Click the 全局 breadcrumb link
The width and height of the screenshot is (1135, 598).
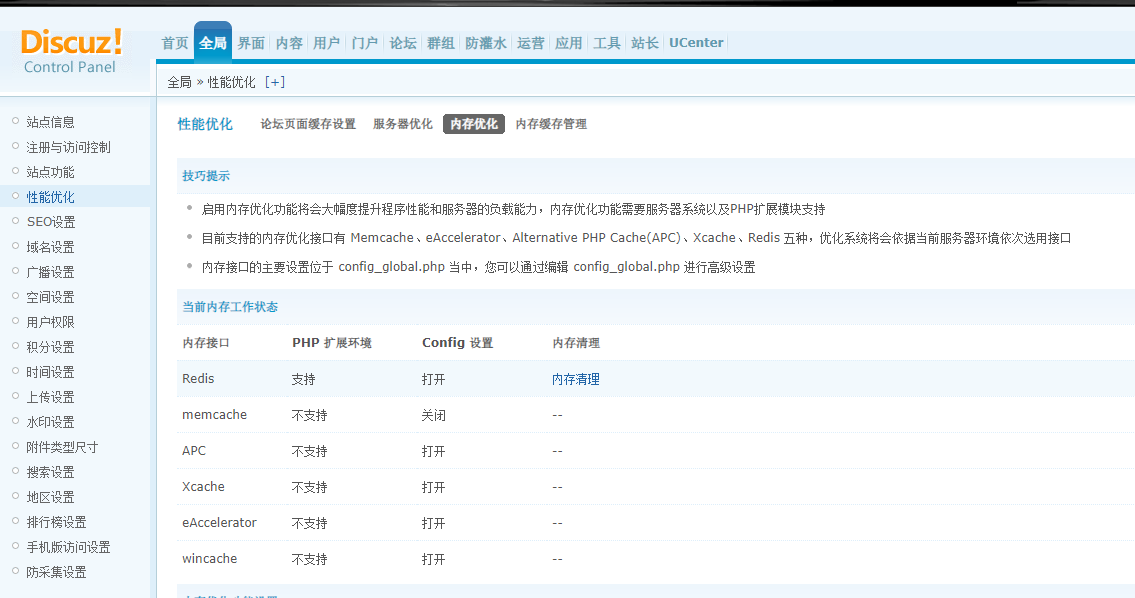[x=177, y=83]
